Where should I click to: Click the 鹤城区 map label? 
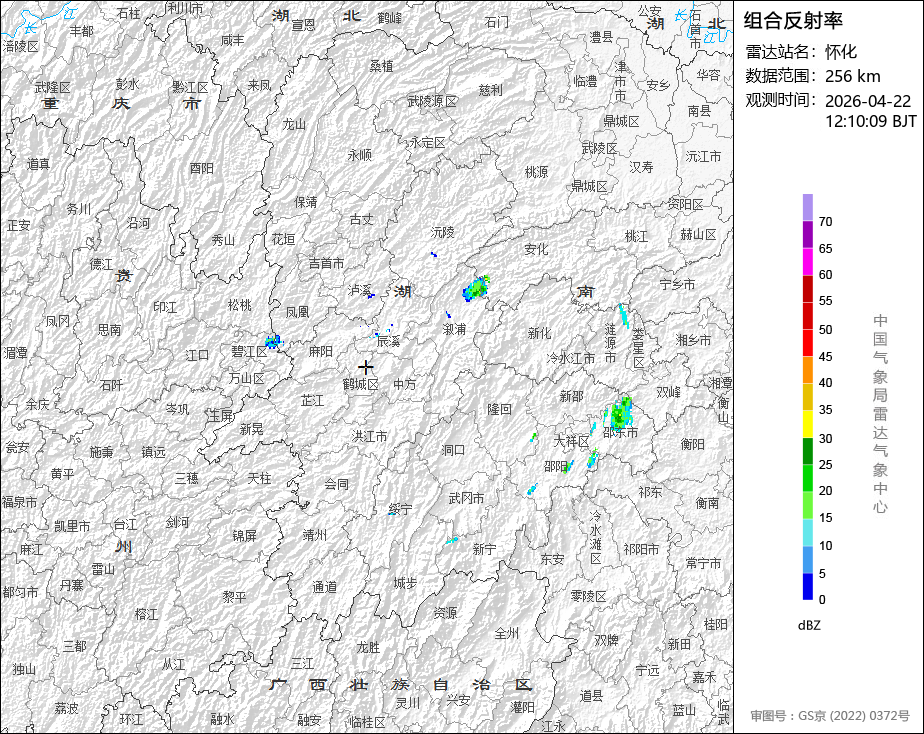pos(361,385)
